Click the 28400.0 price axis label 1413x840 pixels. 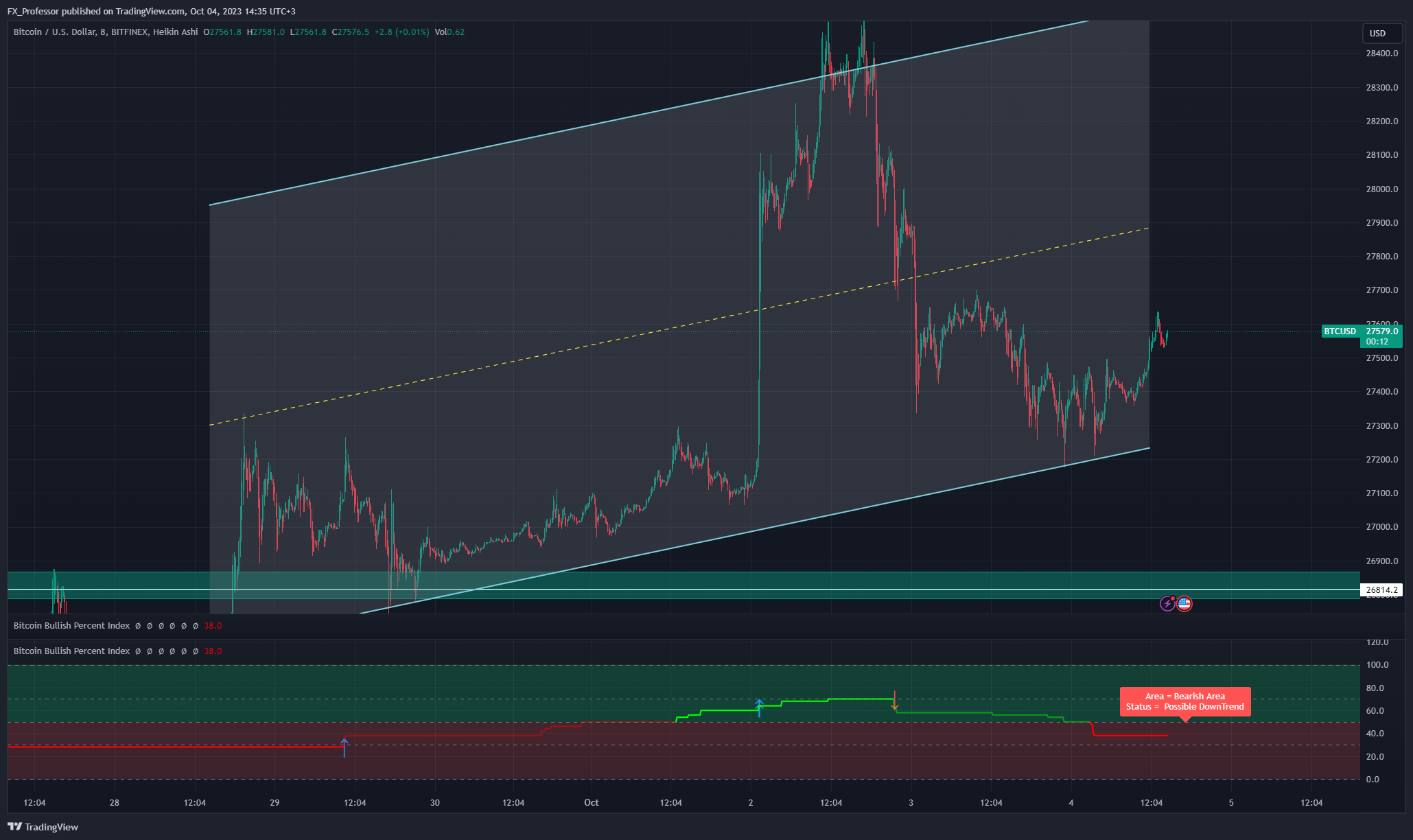click(x=1382, y=54)
